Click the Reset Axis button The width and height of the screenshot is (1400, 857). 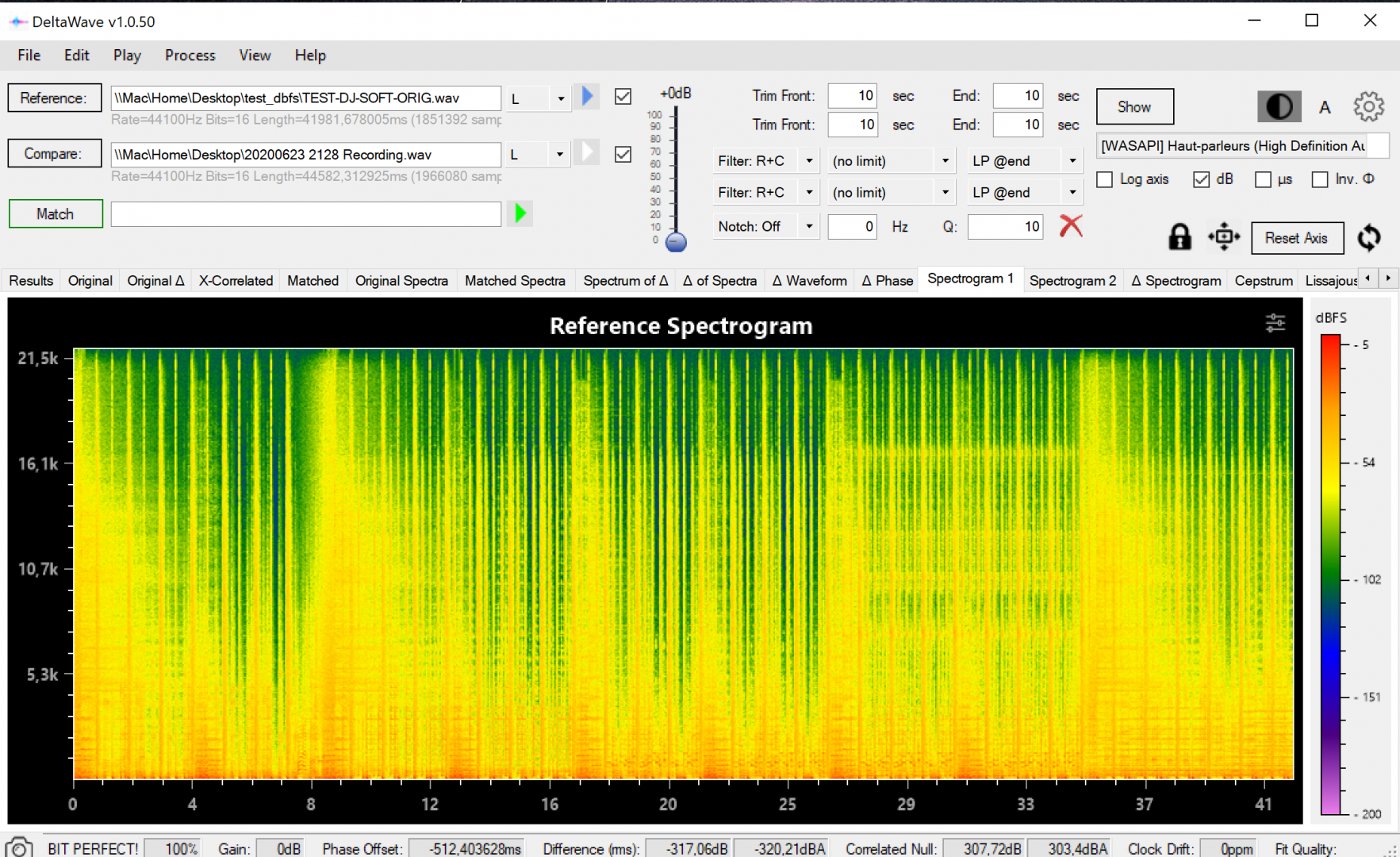coord(1296,237)
